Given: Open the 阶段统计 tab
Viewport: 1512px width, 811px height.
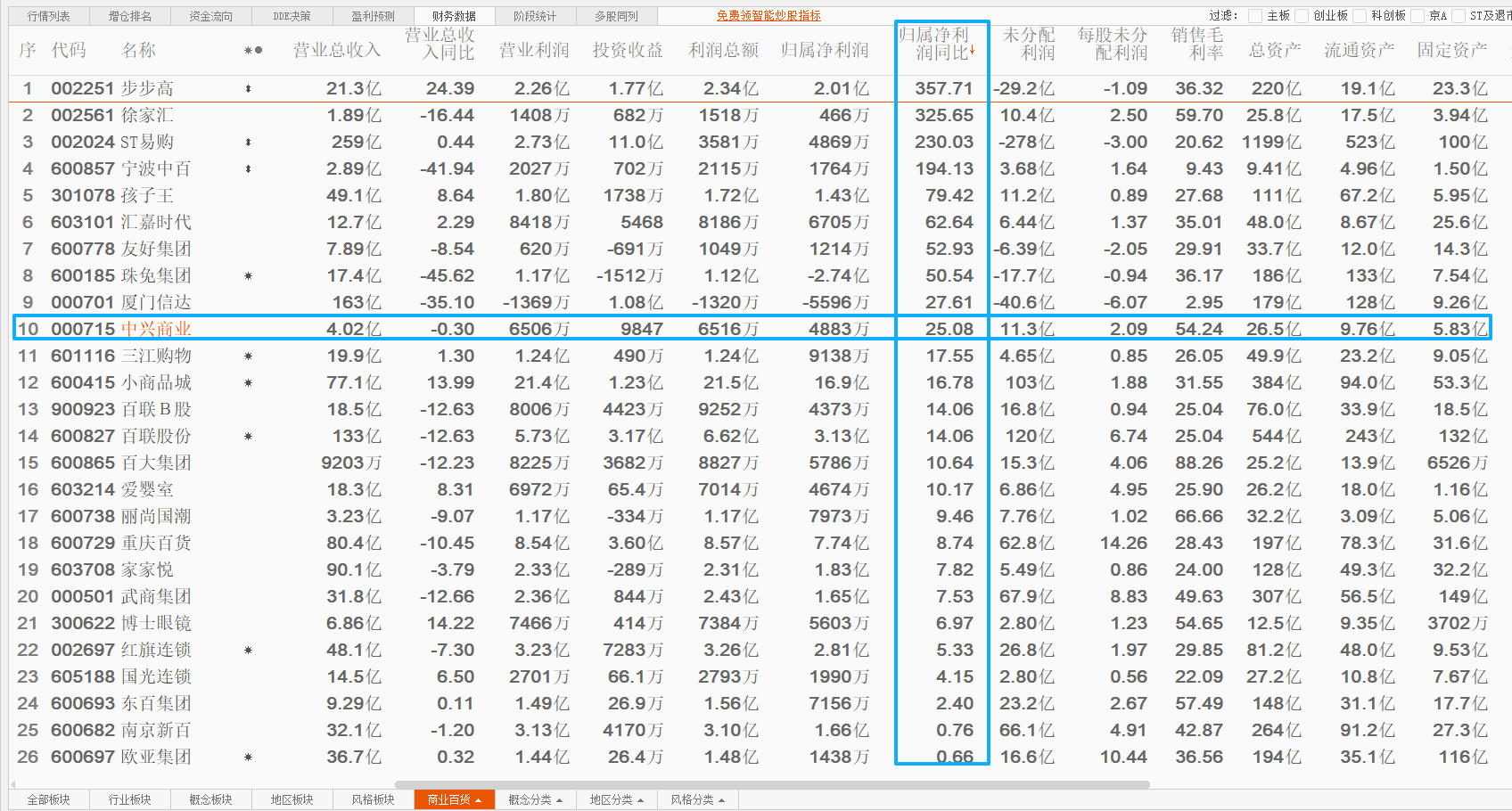Looking at the screenshot, I should (535, 16).
